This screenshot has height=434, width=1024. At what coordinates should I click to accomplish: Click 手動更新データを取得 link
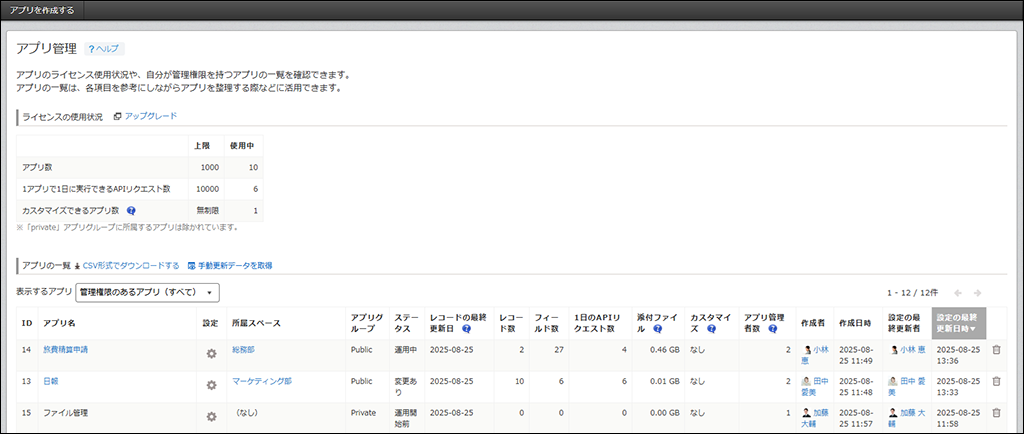tap(235, 266)
